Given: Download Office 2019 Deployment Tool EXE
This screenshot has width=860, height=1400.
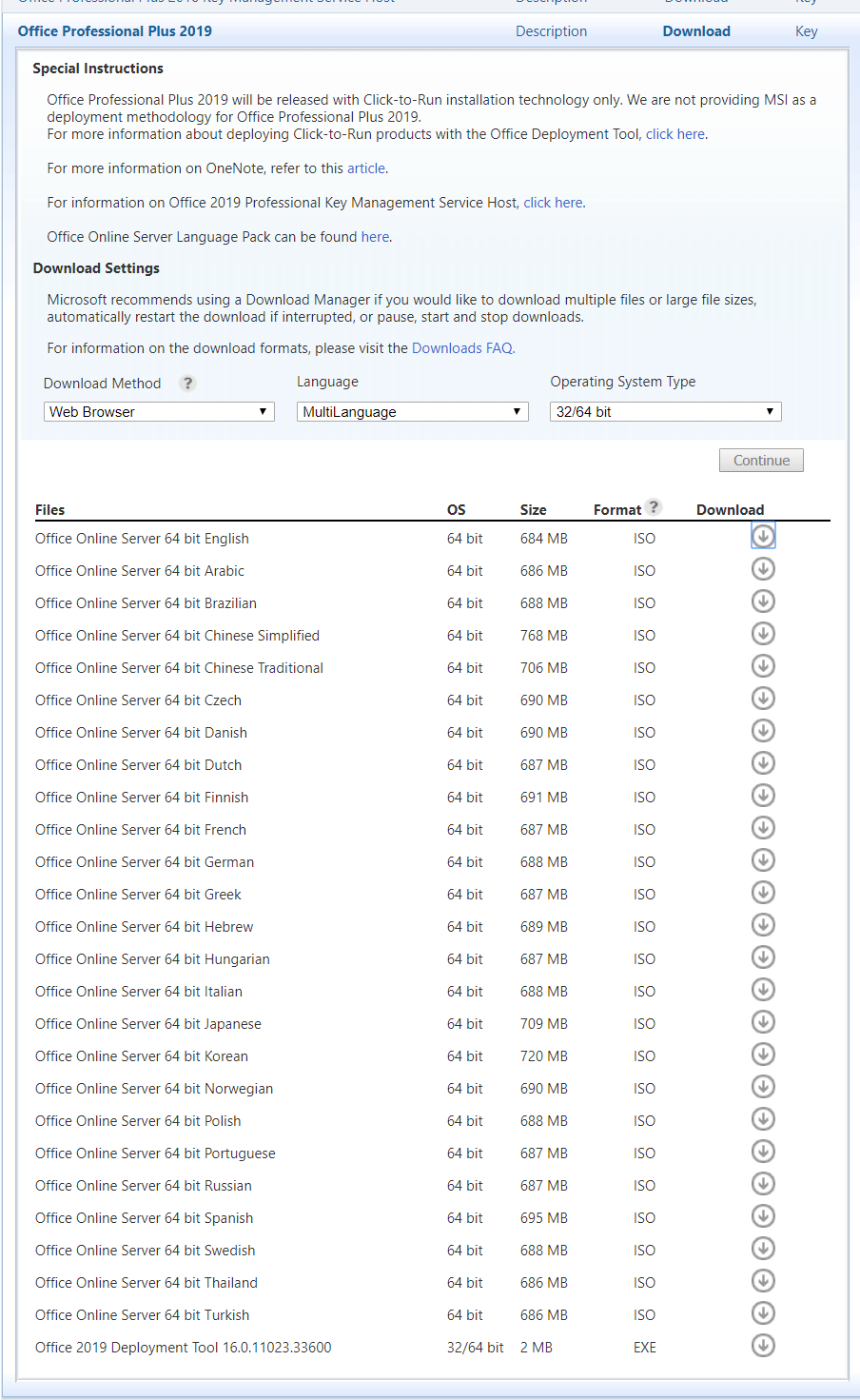Looking at the screenshot, I should pyautogui.click(x=763, y=1346).
